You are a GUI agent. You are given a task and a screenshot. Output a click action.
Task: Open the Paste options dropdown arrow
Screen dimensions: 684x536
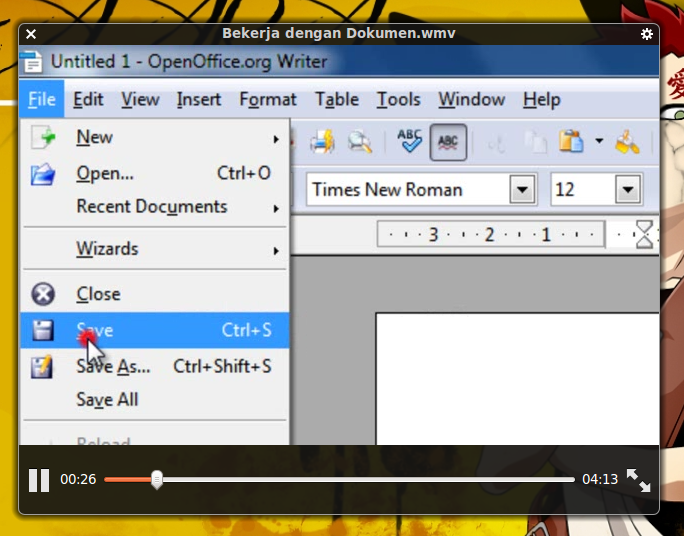pyautogui.click(x=599, y=142)
